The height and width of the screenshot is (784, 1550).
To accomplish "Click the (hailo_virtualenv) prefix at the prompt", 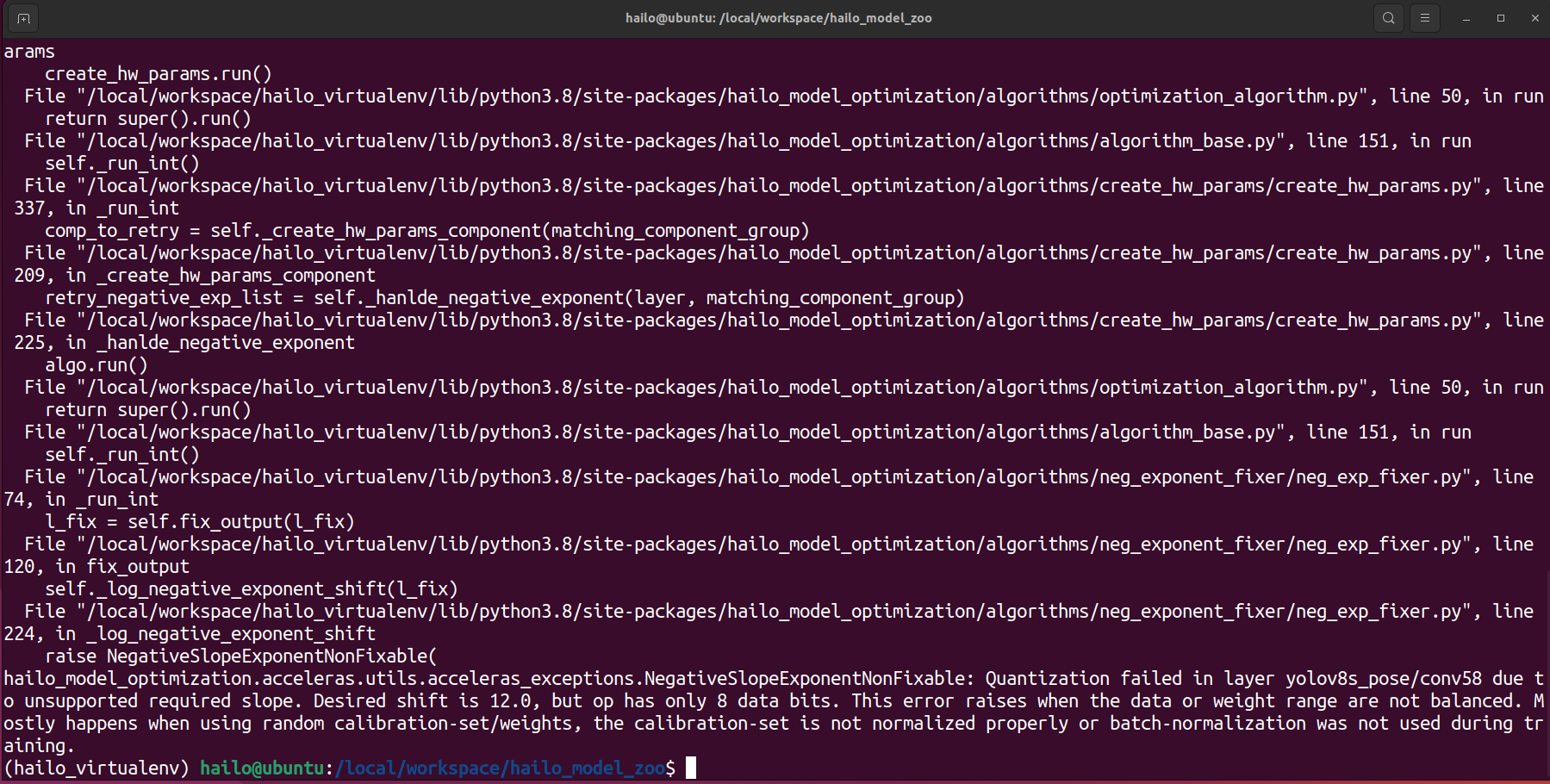I will point(96,768).
